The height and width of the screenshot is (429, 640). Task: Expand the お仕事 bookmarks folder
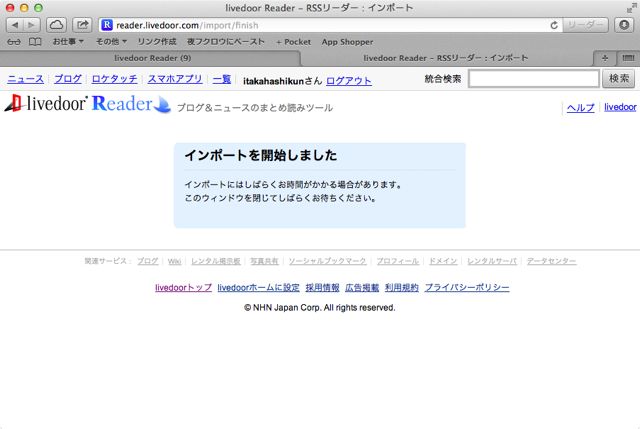(68, 42)
